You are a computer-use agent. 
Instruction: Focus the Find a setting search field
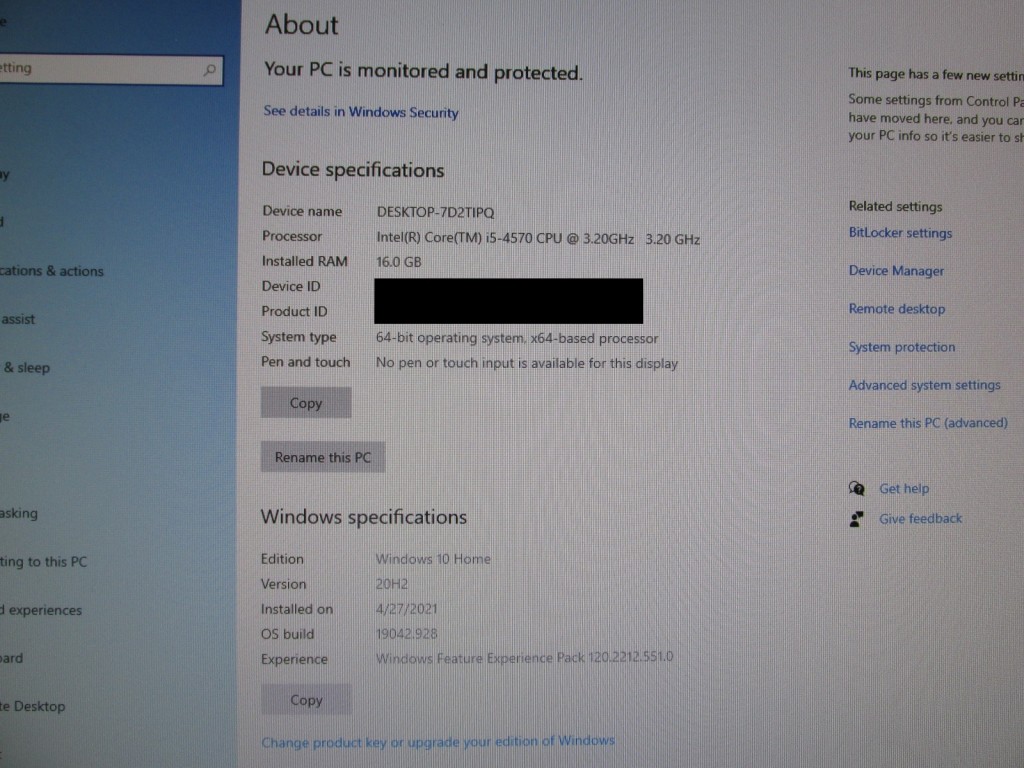pos(111,69)
